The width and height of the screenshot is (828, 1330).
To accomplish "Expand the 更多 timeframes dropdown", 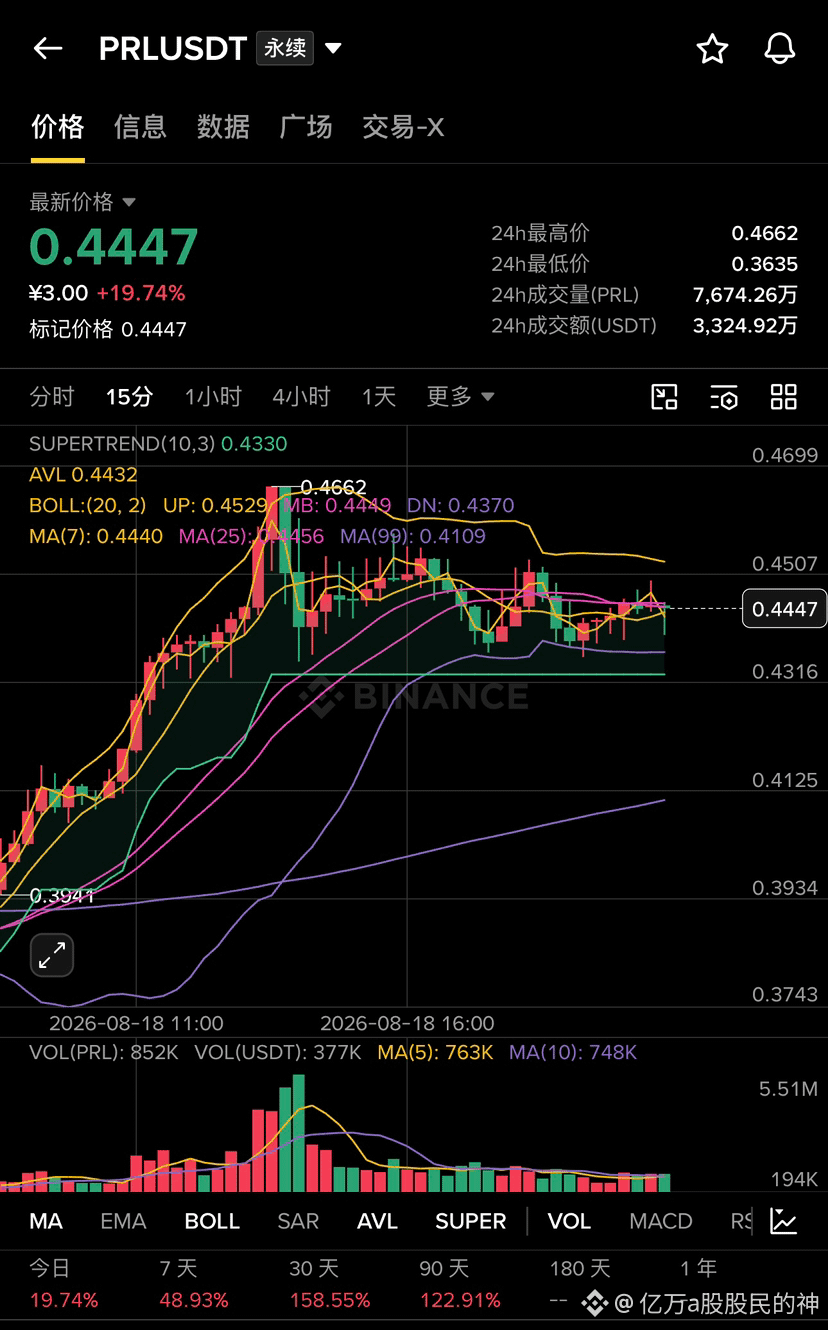I will point(460,397).
